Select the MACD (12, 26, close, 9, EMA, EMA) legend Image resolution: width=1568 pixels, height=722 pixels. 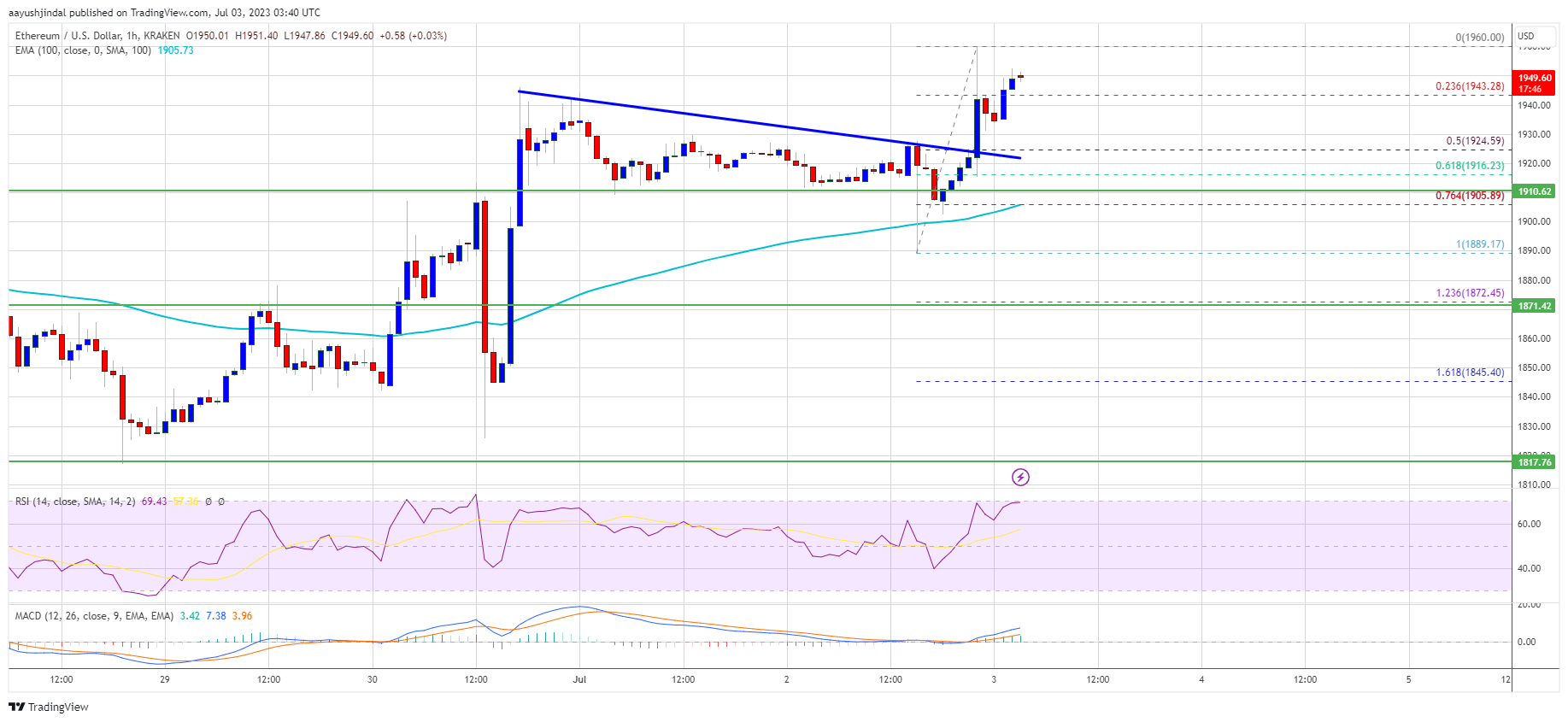(x=94, y=616)
